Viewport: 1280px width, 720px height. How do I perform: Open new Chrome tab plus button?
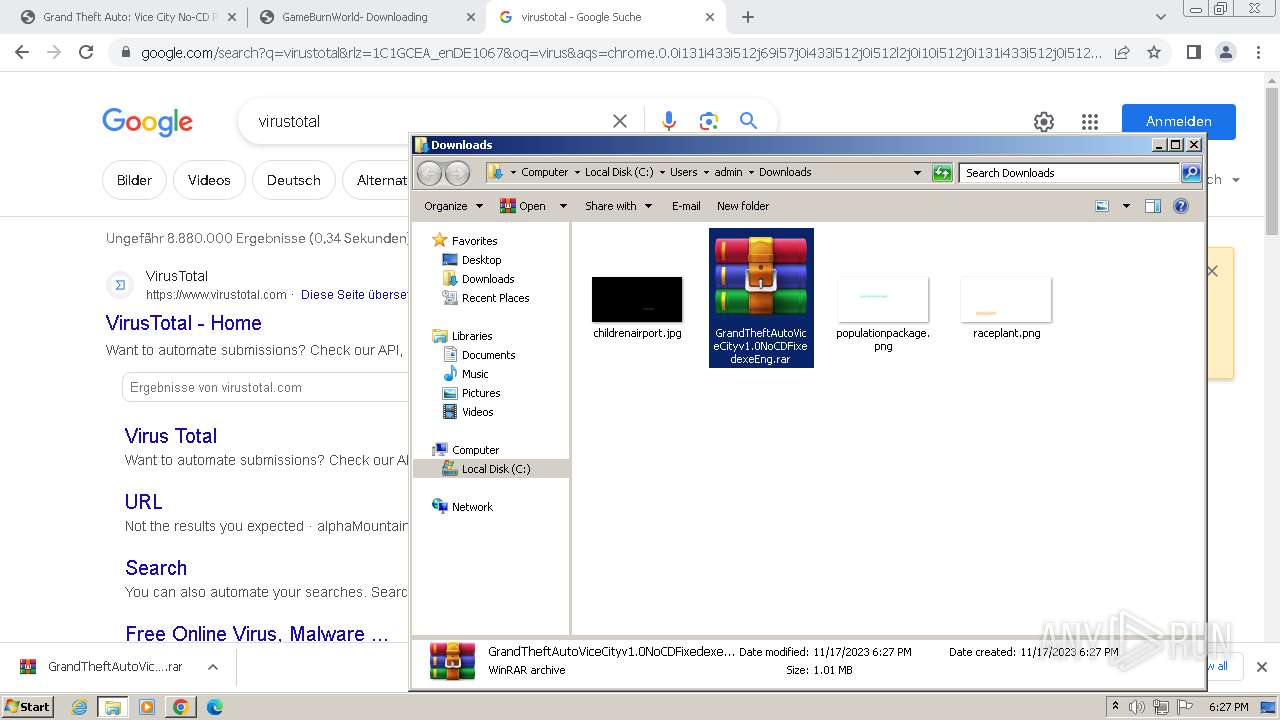pos(747,17)
